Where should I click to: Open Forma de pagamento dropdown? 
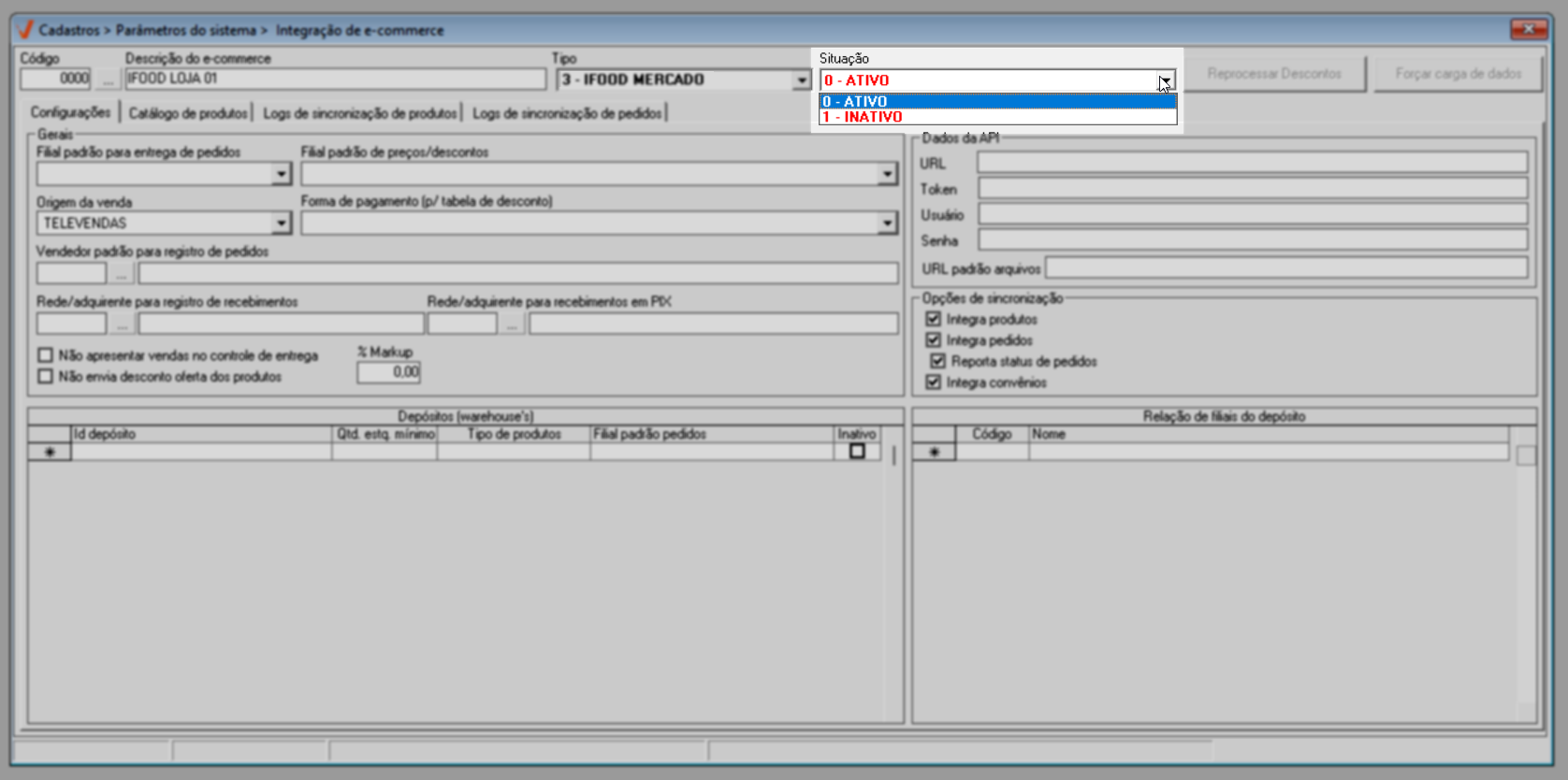pyautogui.click(x=887, y=224)
